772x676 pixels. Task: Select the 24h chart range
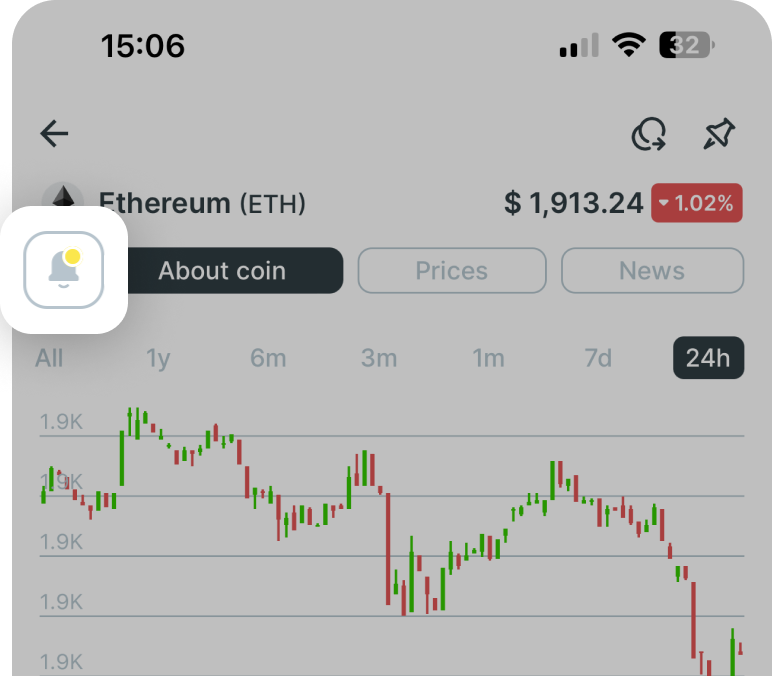tap(708, 358)
